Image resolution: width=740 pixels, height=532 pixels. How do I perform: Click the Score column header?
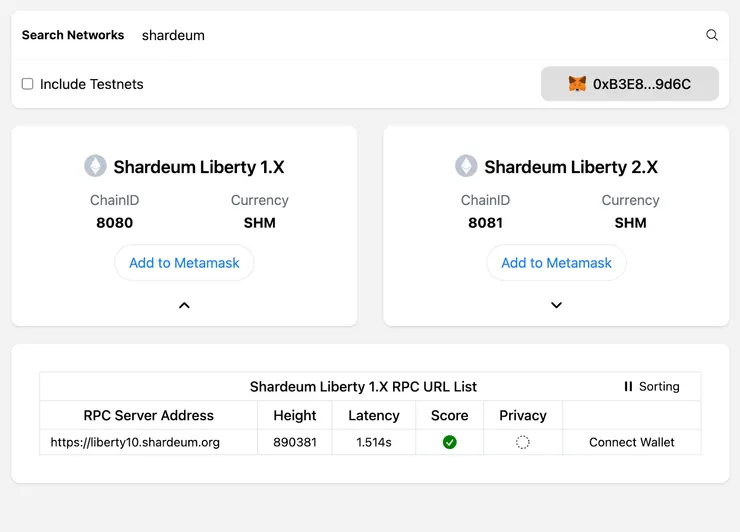(x=449, y=415)
